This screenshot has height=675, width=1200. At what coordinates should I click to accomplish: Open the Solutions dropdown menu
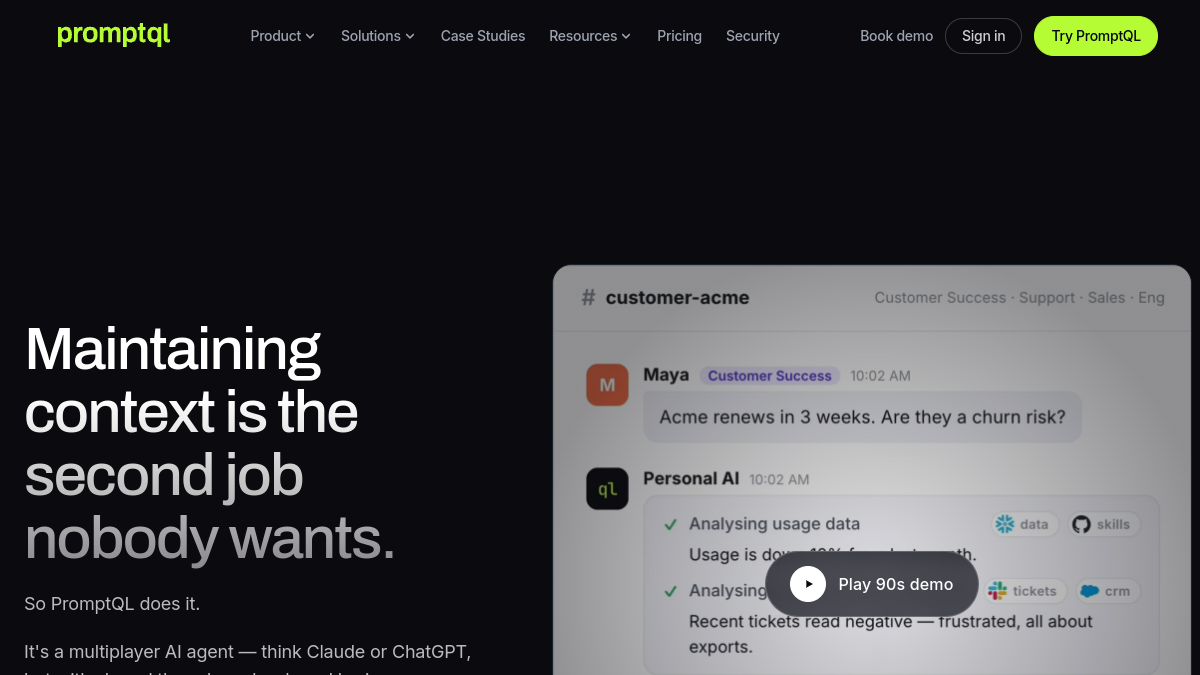tap(378, 36)
